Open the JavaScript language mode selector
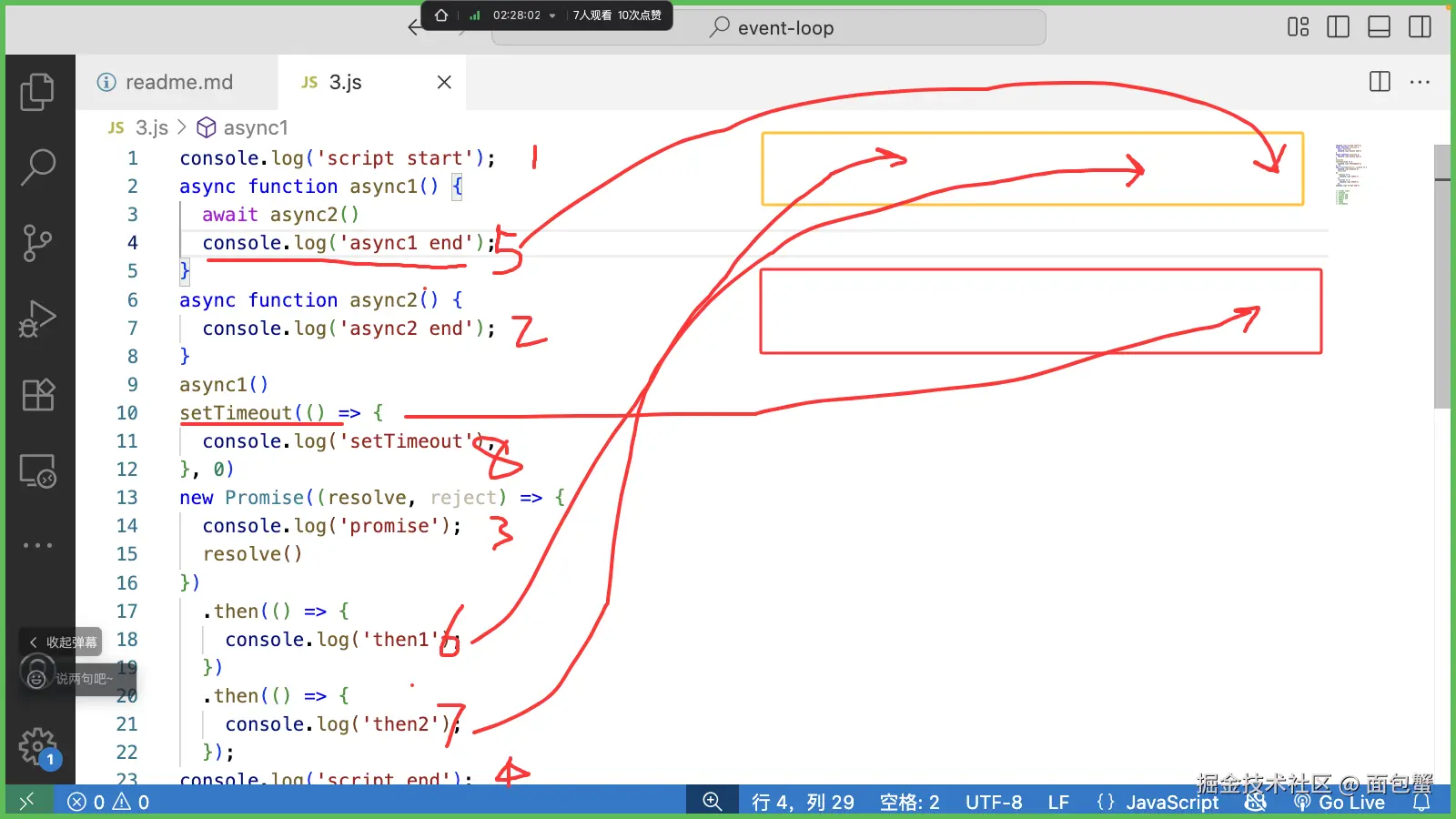Viewport: 1456px width, 819px height. pos(1172,802)
